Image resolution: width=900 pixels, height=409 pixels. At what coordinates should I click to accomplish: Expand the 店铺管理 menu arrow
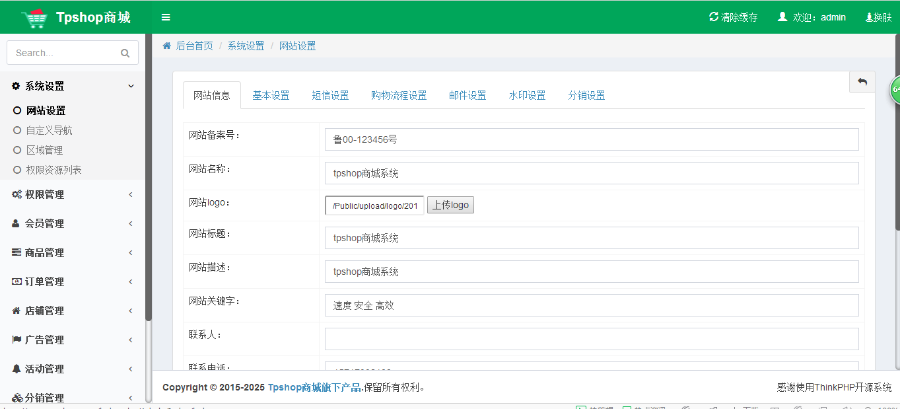[x=131, y=310]
